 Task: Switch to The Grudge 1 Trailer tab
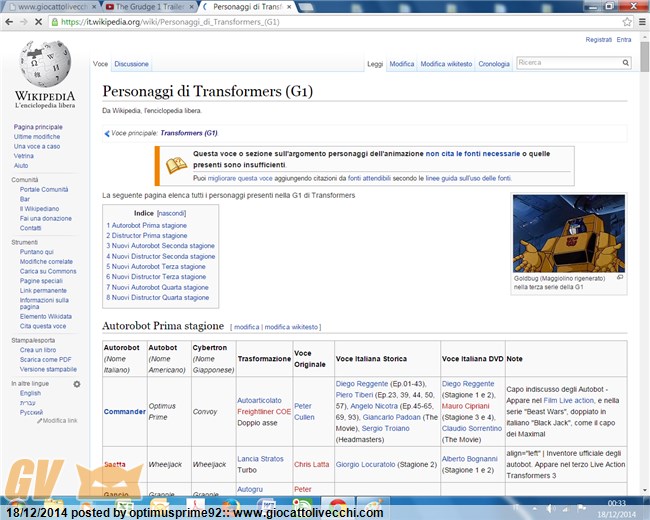[149, 7]
